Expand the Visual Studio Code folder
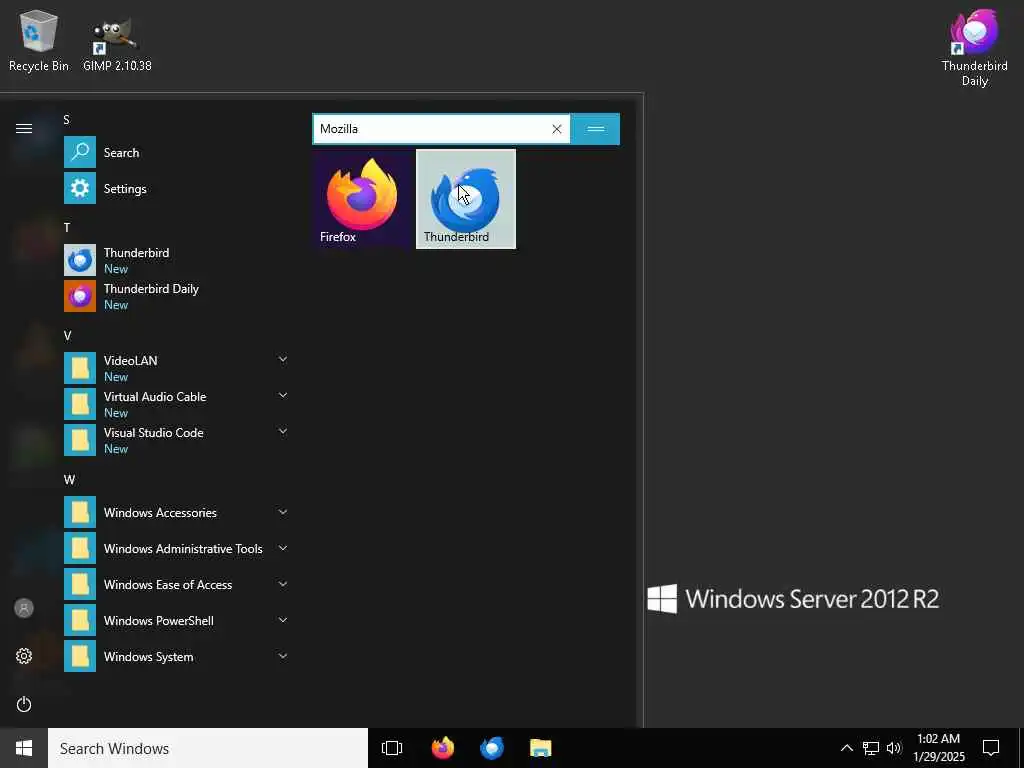Image resolution: width=1024 pixels, height=768 pixels. (176, 440)
